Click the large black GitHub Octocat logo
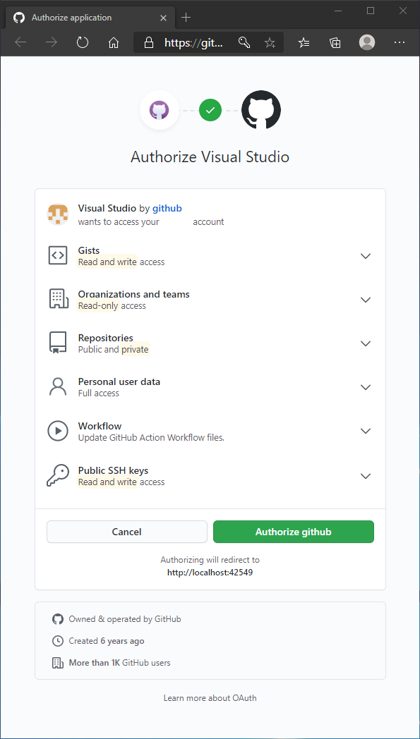Screen dimensions: 420x739 (261, 110)
